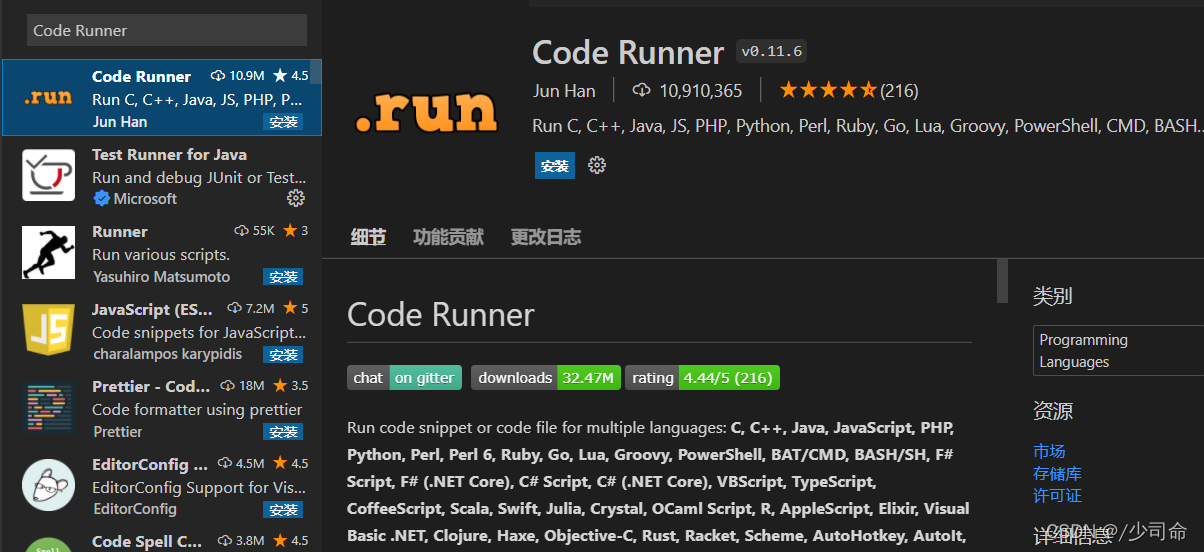Click the Prettier extension icon
Image resolution: width=1204 pixels, height=552 pixels.
[x=48, y=407]
